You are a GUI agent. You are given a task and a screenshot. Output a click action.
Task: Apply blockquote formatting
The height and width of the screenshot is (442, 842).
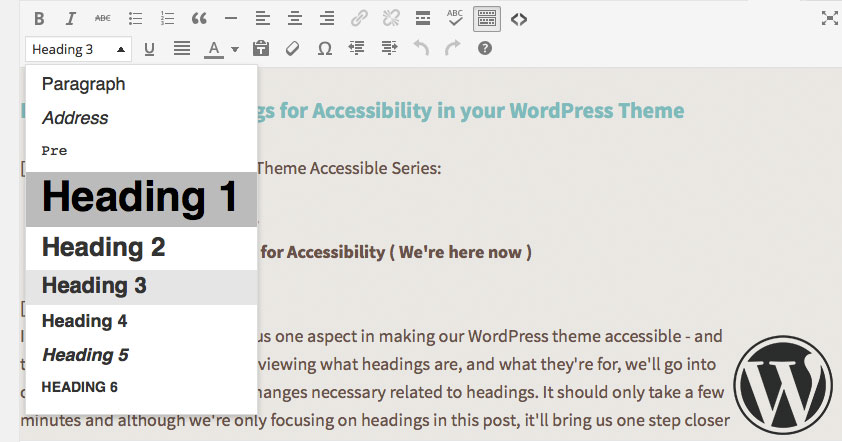coord(199,19)
